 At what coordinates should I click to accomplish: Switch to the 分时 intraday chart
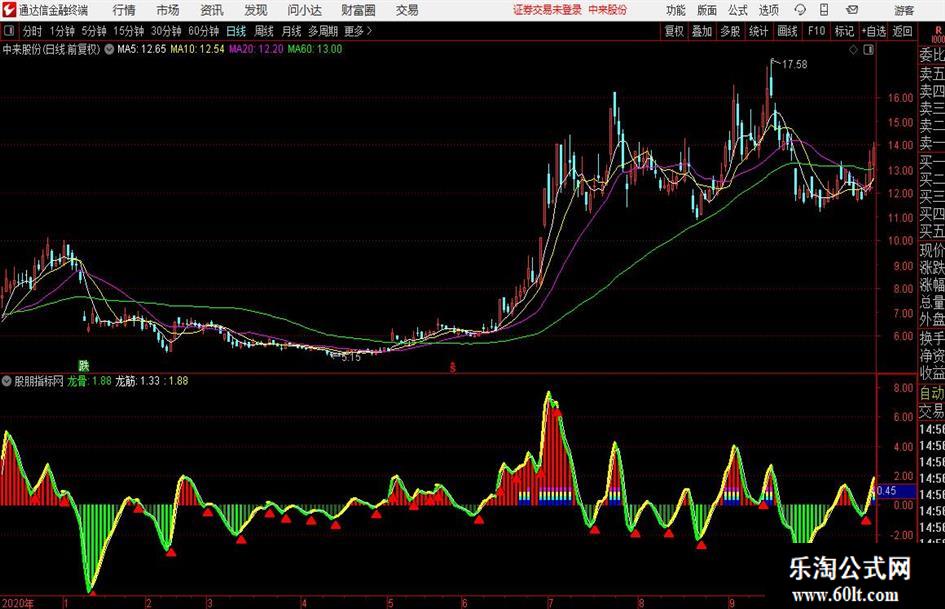[x=32, y=31]
